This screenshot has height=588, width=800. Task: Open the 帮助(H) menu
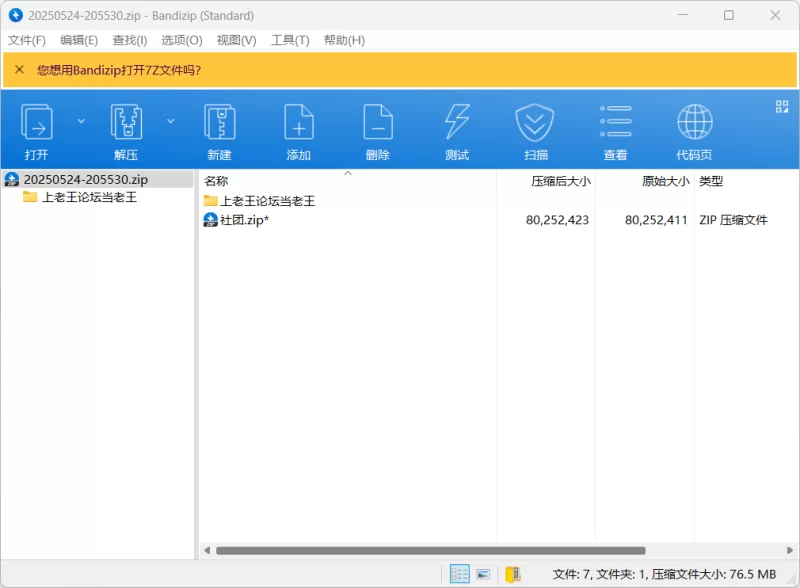(x=344, y=40)
